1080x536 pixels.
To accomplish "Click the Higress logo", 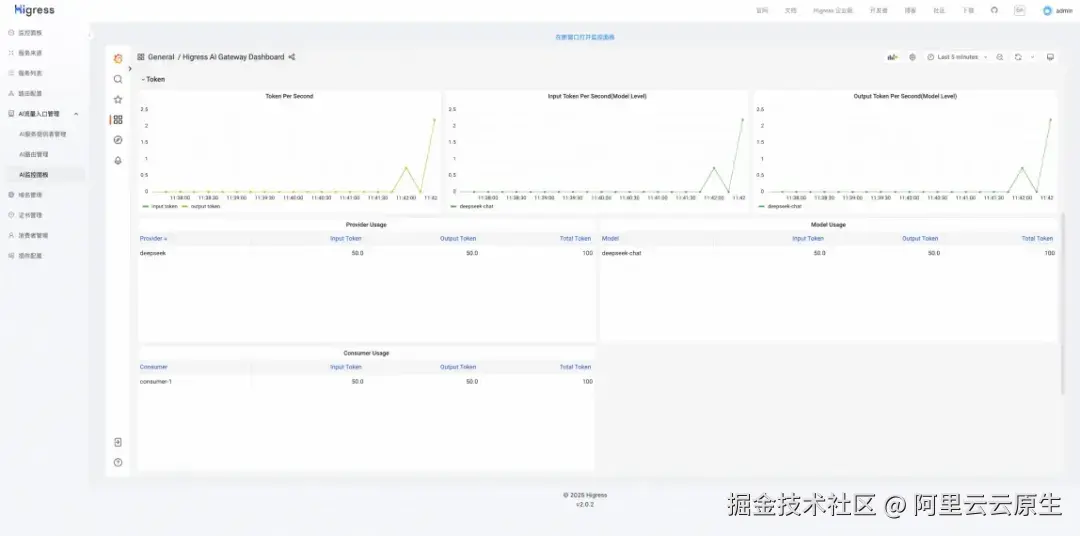I will 34,10.
